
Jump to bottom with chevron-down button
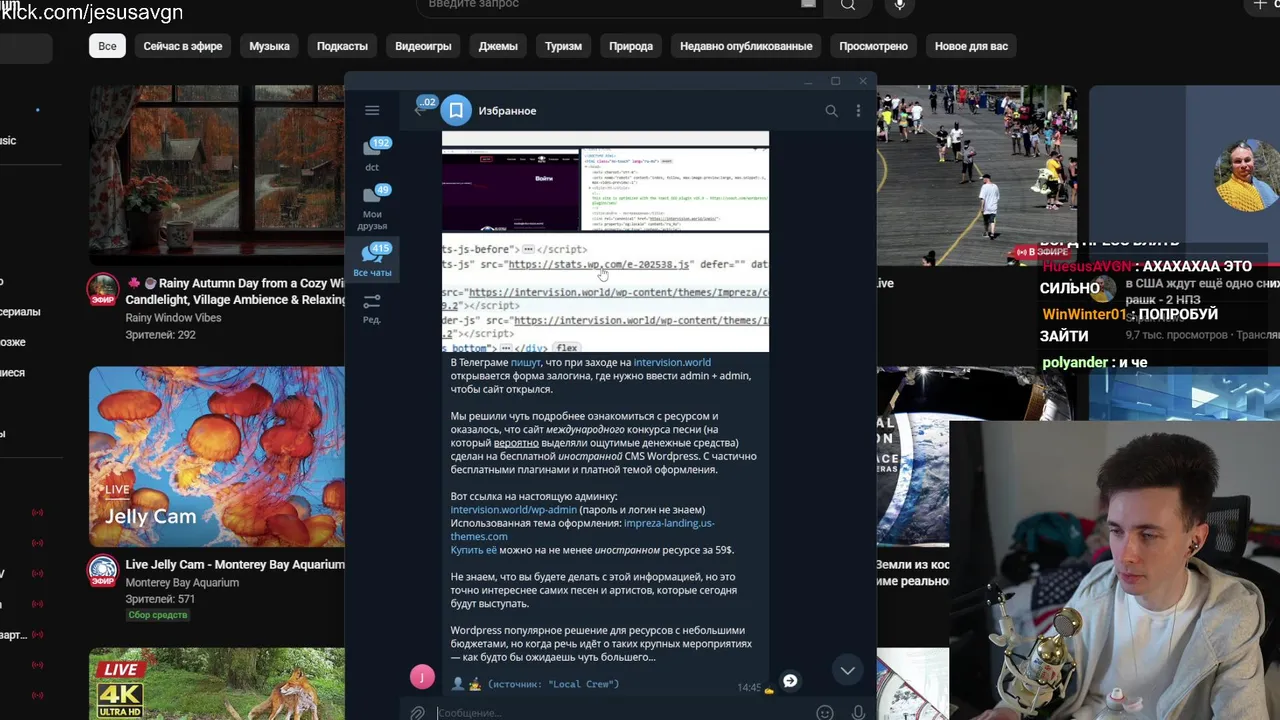pos(847,670)
